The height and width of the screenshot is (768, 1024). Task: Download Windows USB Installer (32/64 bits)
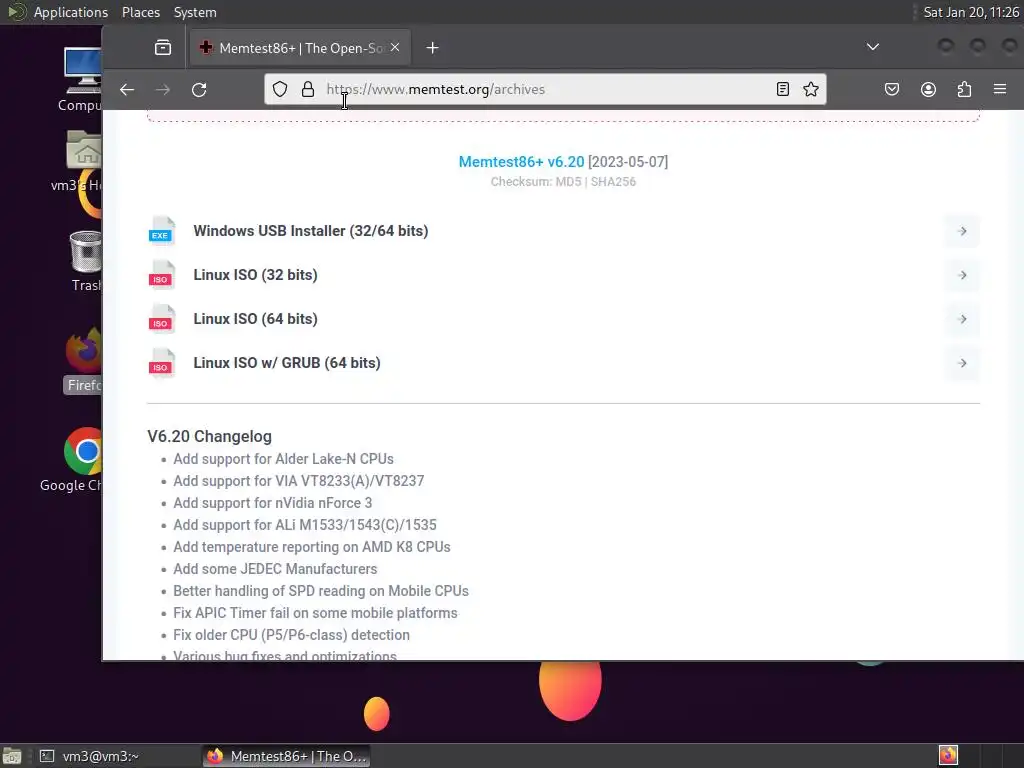[x=311, y=231]
